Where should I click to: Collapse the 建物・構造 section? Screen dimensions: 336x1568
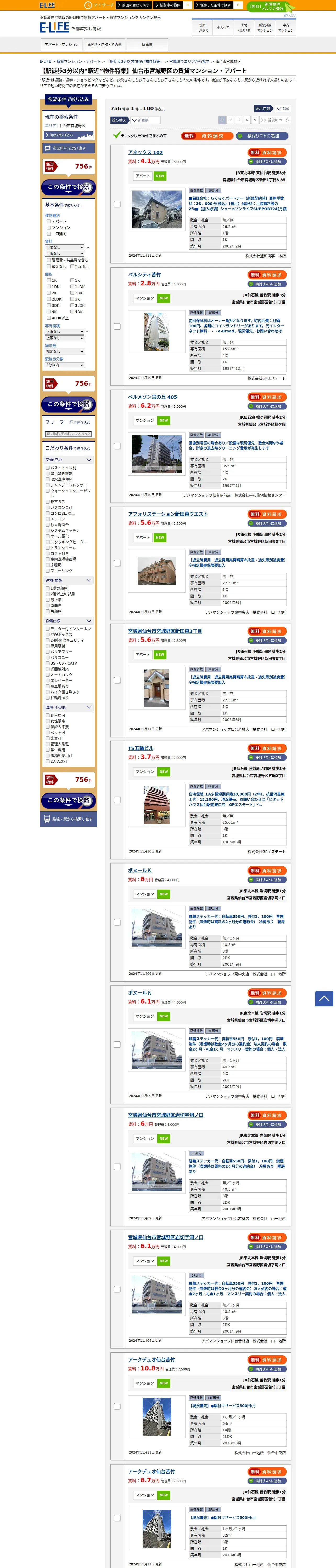(68, 581)
